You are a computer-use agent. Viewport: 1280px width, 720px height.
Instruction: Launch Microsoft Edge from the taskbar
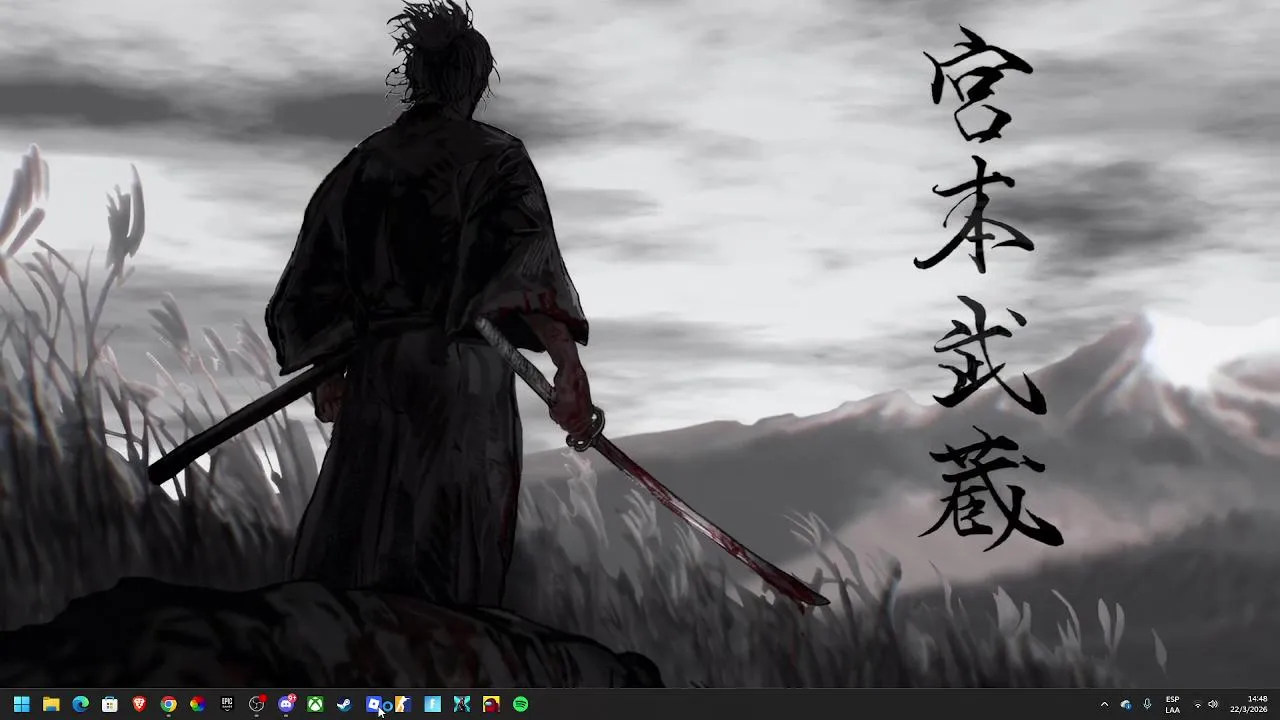[x=80, y=704]
